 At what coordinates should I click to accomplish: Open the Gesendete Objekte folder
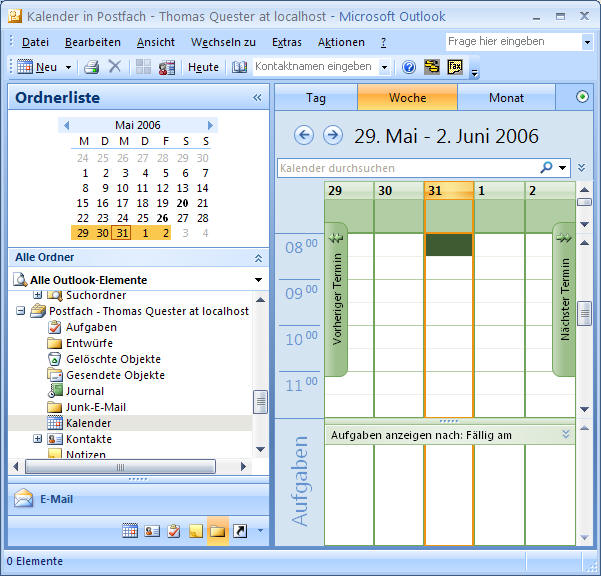pos(115,375)
